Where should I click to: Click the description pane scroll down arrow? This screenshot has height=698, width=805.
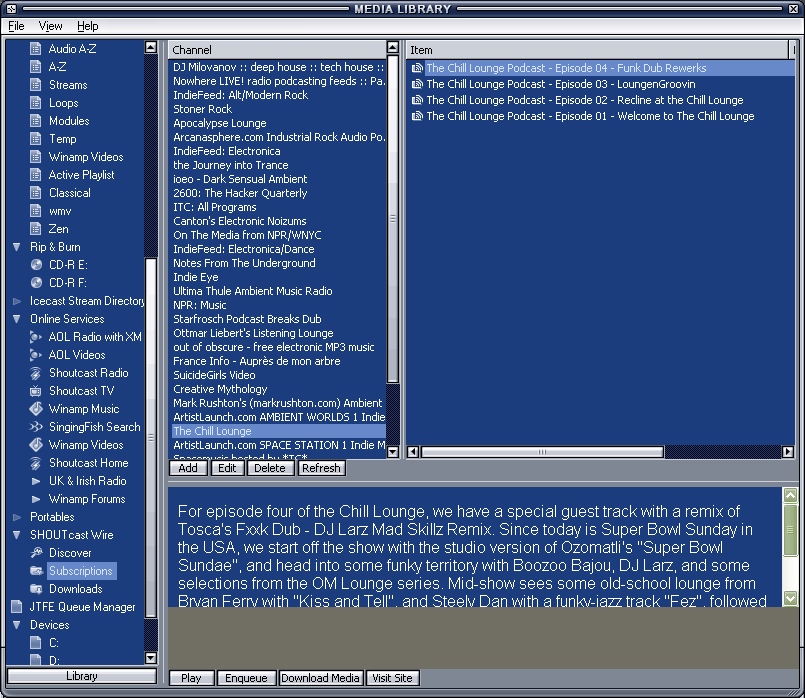pyautogui.click(x=790, y=598)
